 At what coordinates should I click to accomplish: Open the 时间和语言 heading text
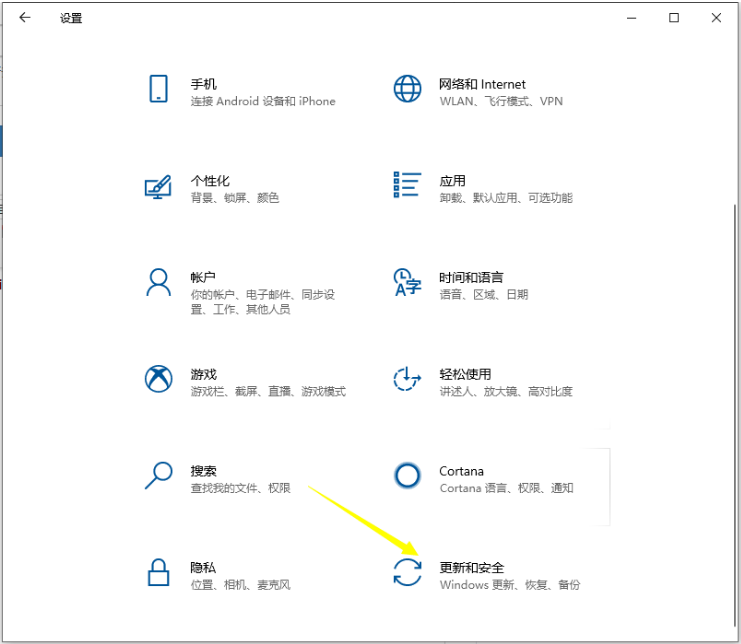tap(471, 277)
